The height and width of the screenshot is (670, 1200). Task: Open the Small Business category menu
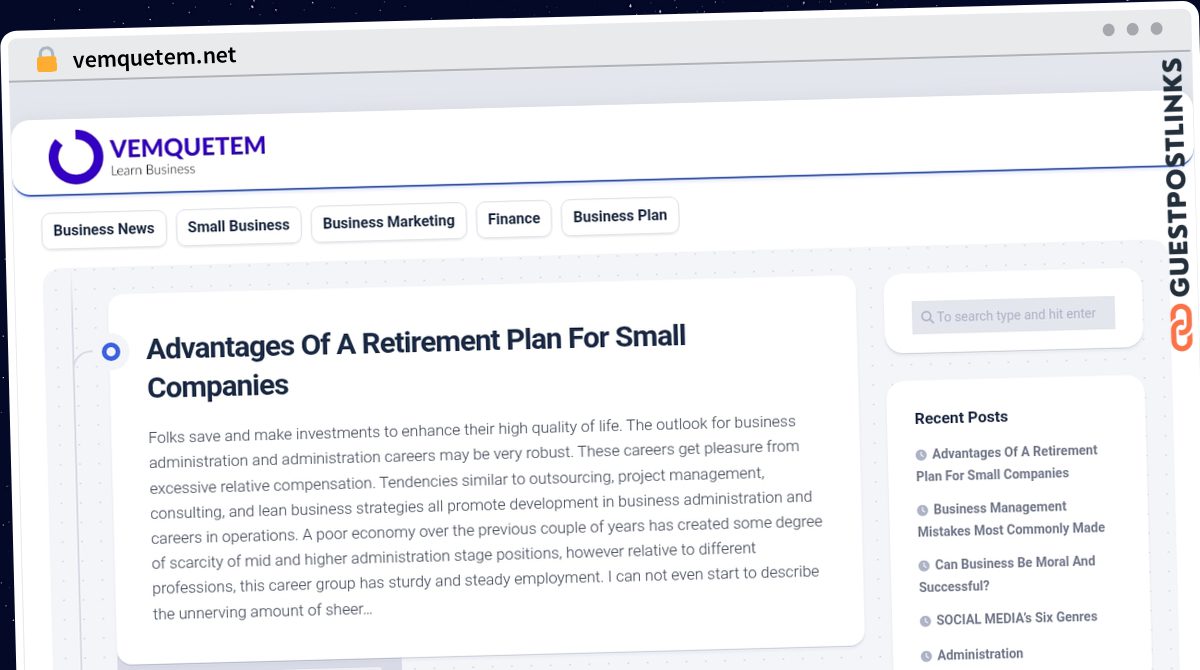238,226
